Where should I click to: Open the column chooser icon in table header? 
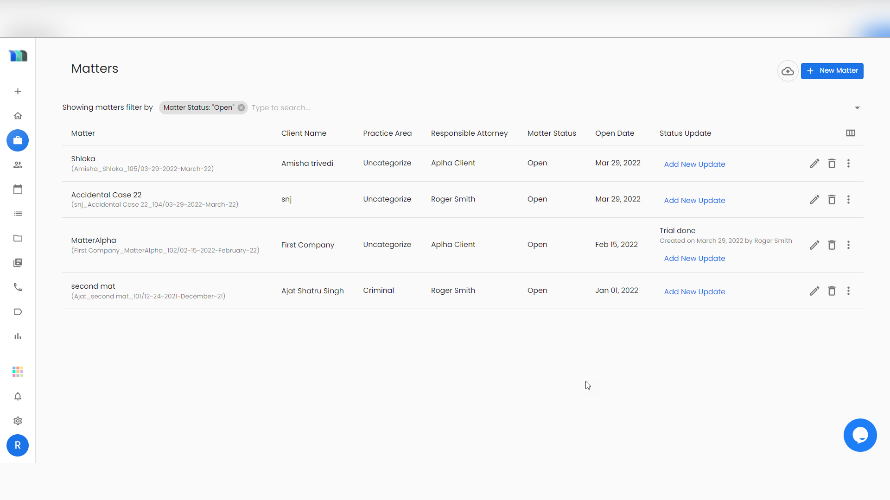pyautogui.click(x=850, y=133)
